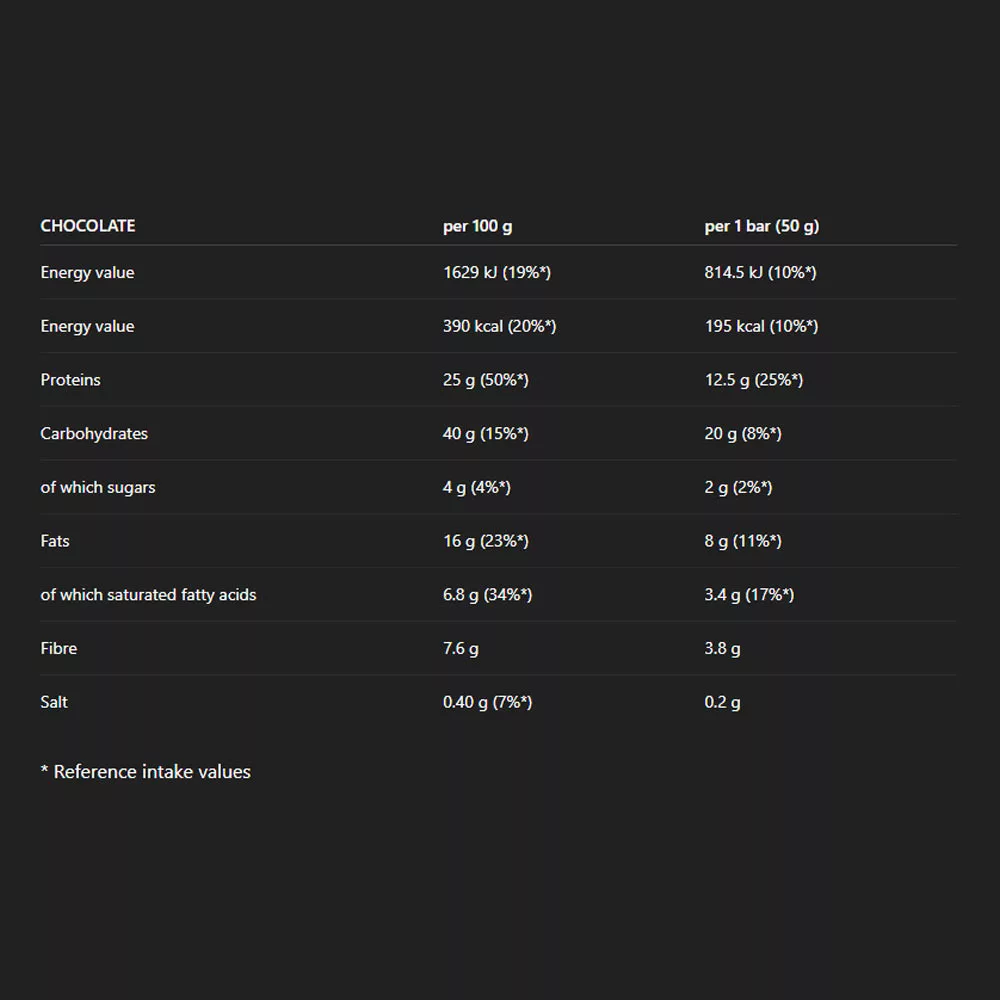Click the 3.4 g (17%*) saturated fat value
Viewport: 1000px width, 1000px height.
[x=749, y=595]
